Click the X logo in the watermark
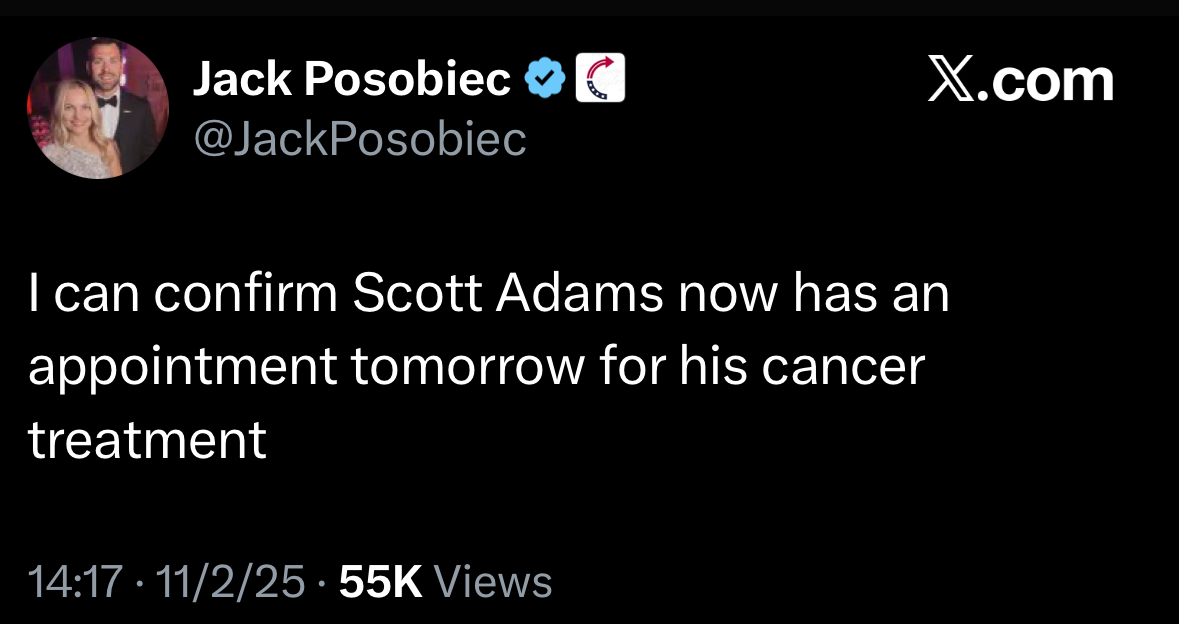 951,80
